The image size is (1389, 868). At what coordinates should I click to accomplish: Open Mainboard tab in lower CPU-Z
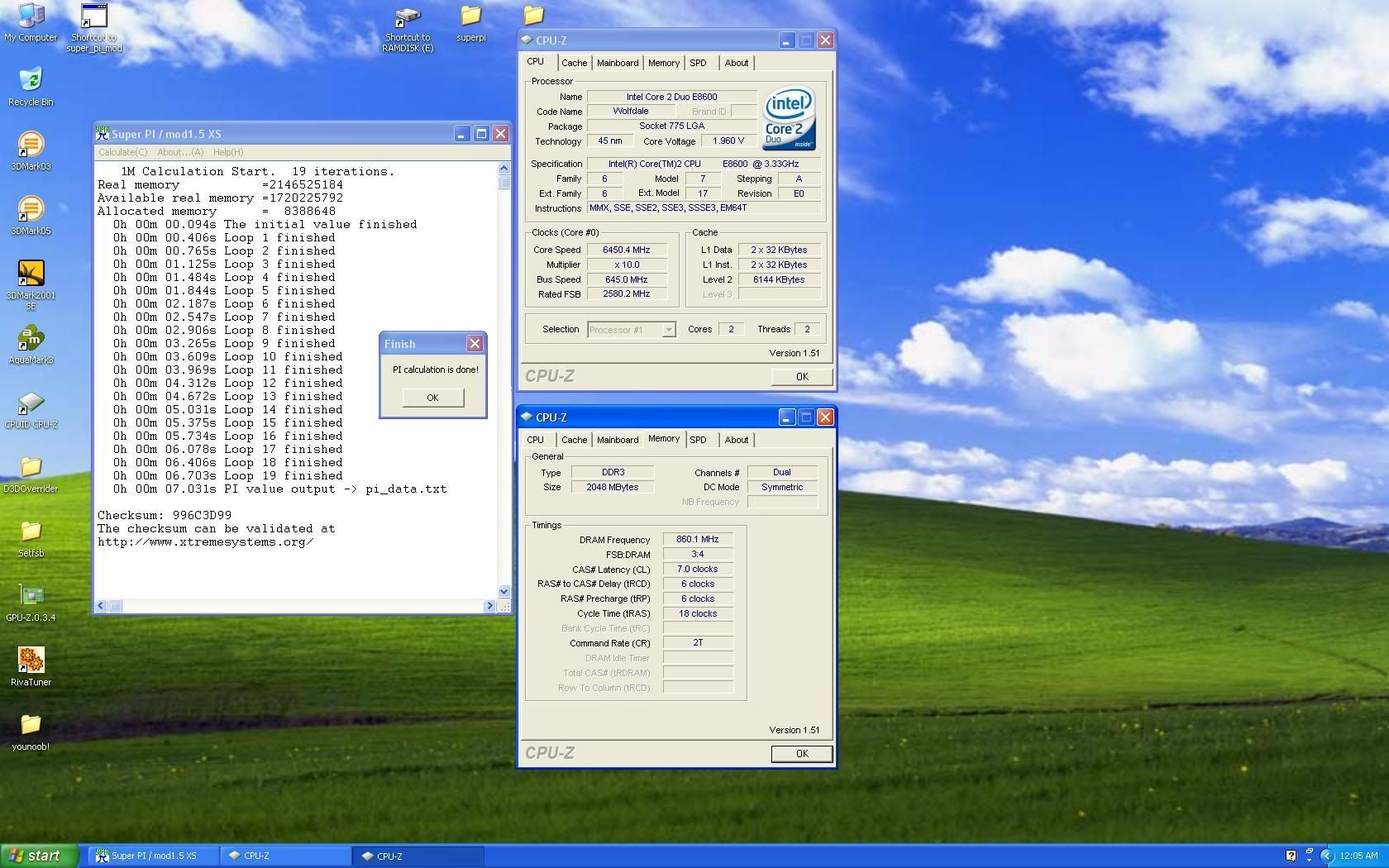(x=618, y=440)
